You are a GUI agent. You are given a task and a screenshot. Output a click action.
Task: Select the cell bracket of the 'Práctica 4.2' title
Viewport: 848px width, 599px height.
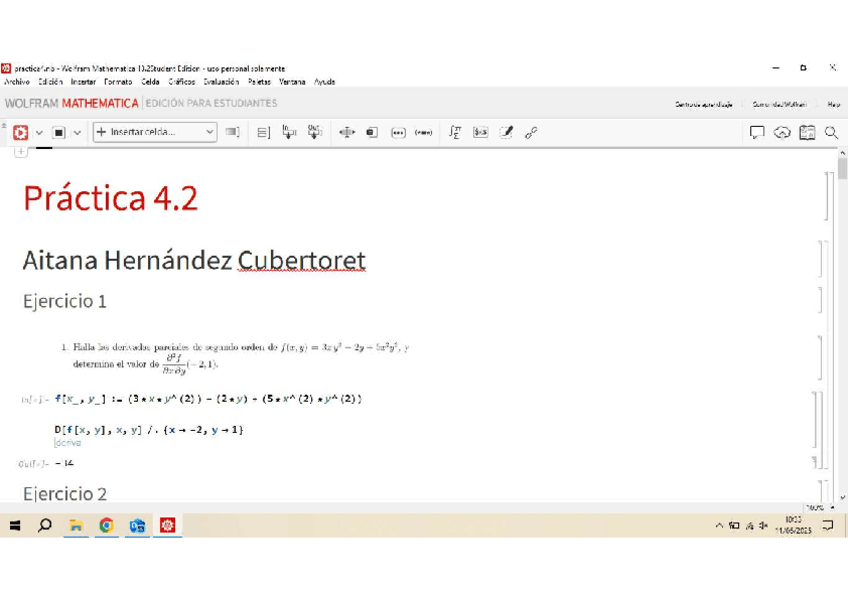pyautogui.click(x=827, y=196)
